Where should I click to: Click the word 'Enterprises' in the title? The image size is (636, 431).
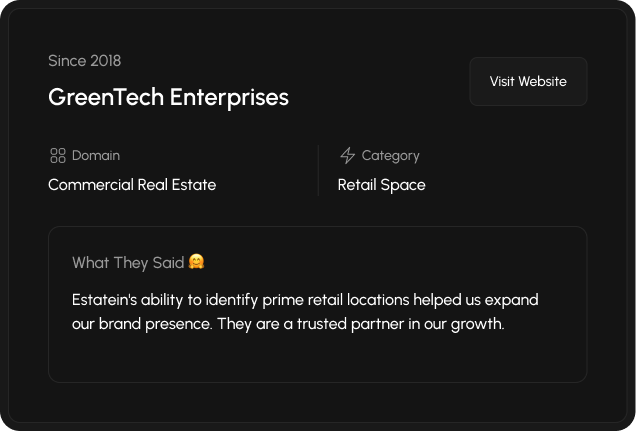pos(229,97)
